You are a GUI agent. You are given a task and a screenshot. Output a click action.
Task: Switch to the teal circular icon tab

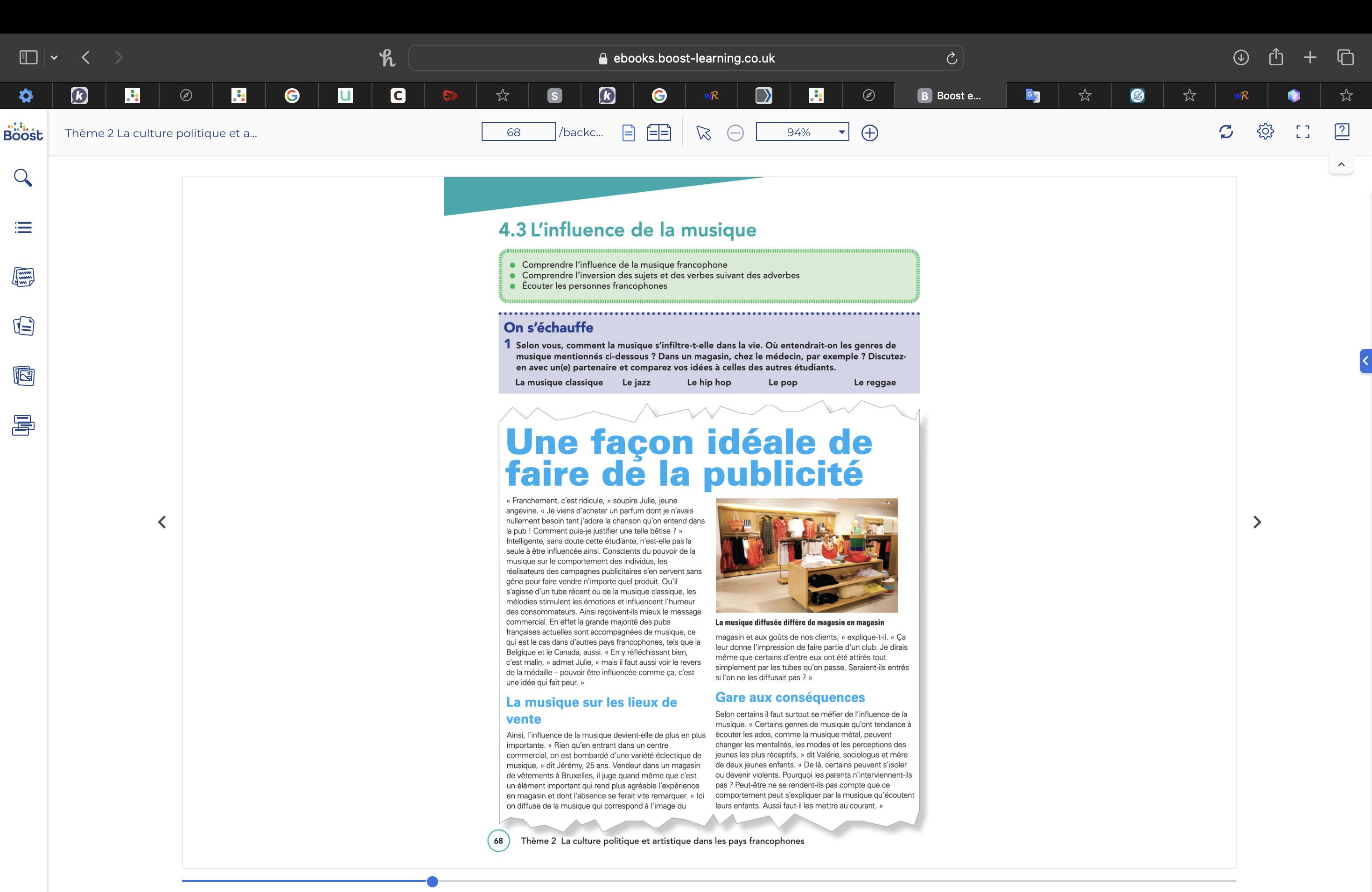coord(1137,96)
